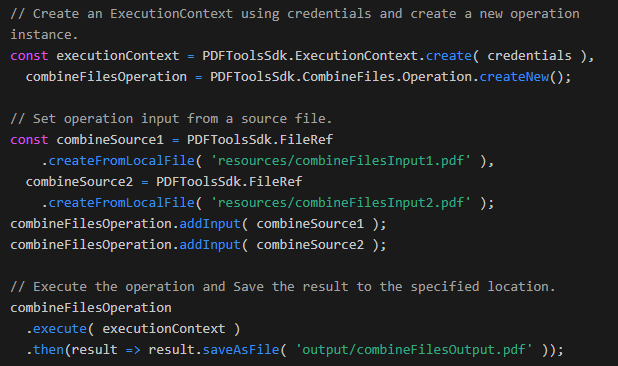Click the execute method call
Image resolution: width=618 pixels, height=366 pixels.
[x=60, y=329]
